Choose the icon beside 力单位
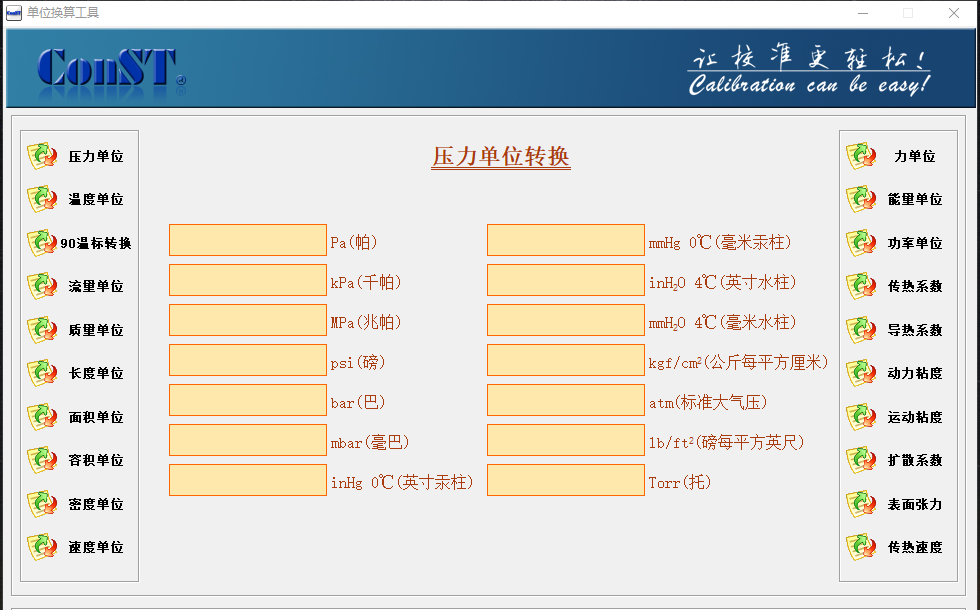Image resolution: width=980 pixels, height=610 pixels. pos(861,156)
